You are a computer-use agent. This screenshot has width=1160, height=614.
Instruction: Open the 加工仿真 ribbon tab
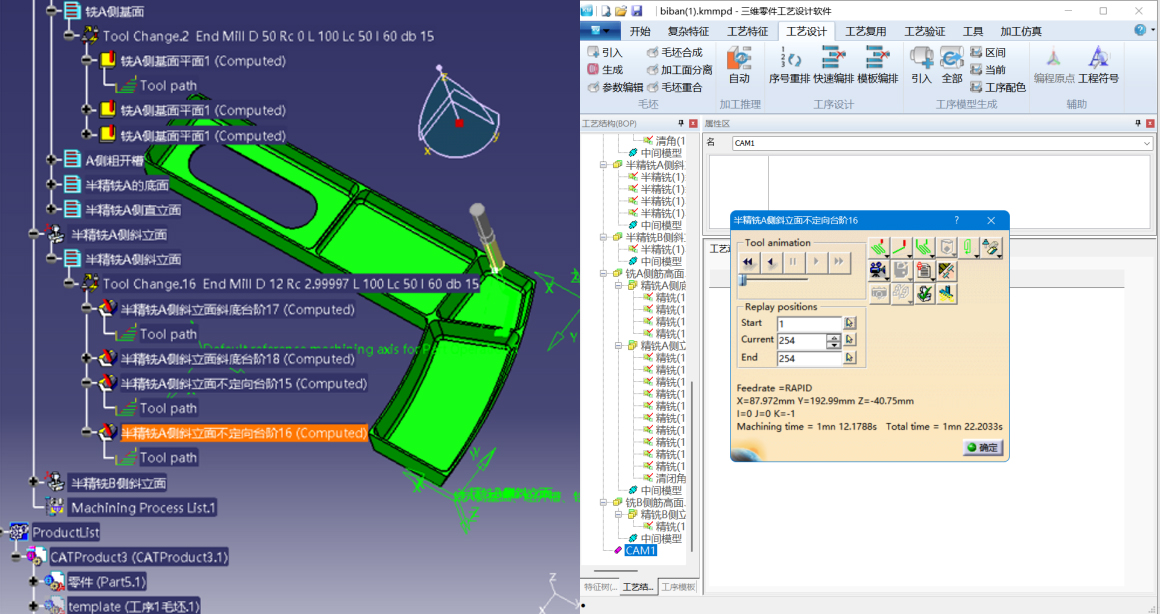(1020, 31)
